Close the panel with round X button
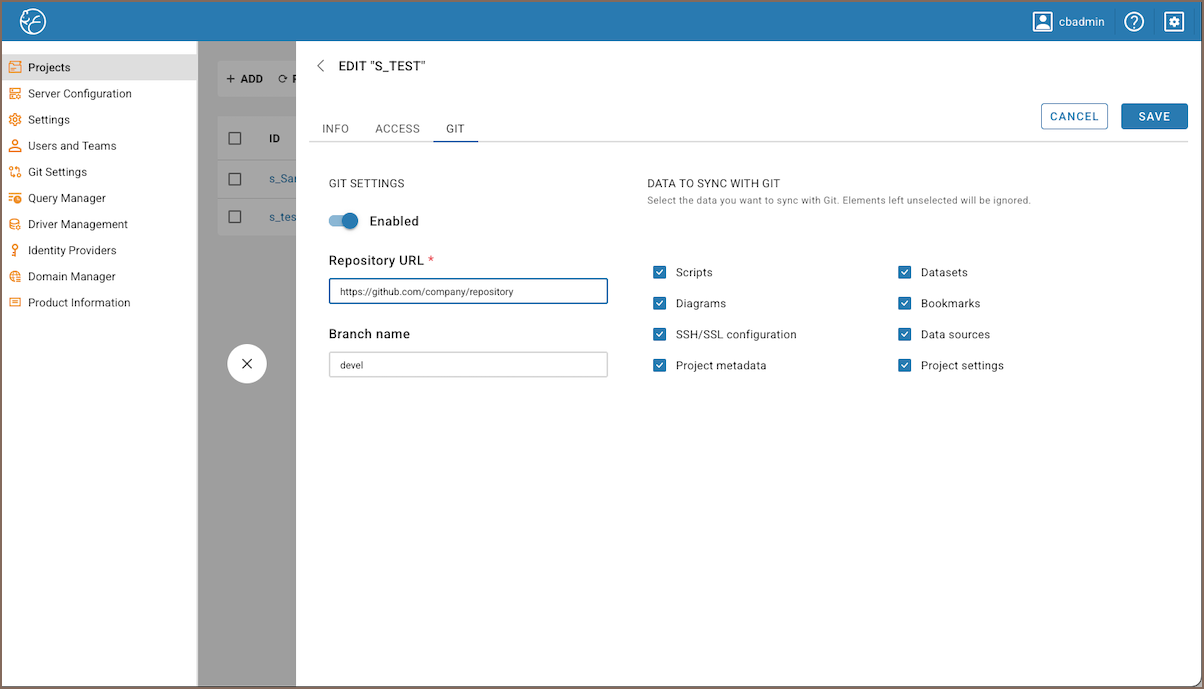The image size is (1204, 689). (247, 364)
